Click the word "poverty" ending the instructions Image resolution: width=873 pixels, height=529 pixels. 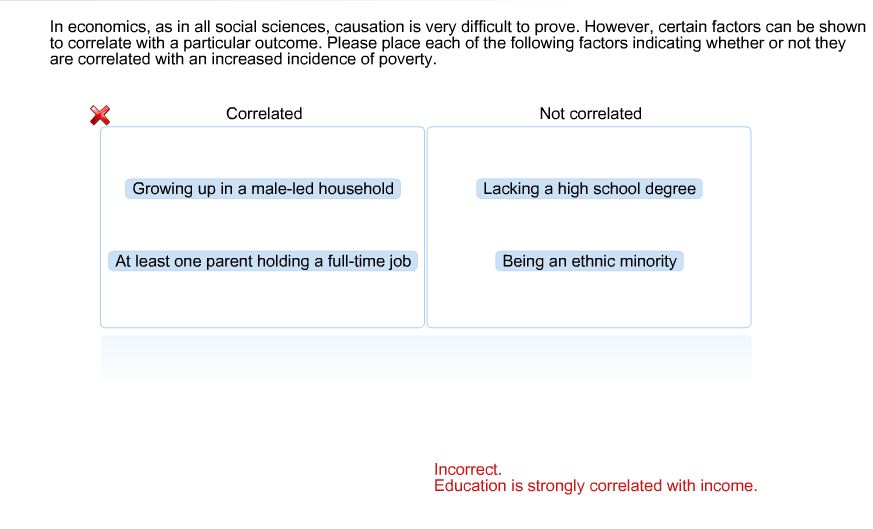click(x=407, y=60)
